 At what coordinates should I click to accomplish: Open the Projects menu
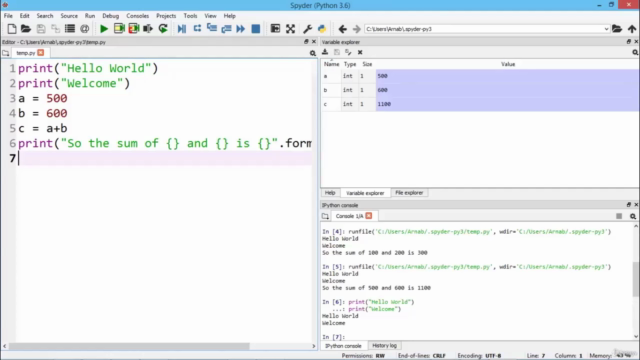click(x=166, y=16)
